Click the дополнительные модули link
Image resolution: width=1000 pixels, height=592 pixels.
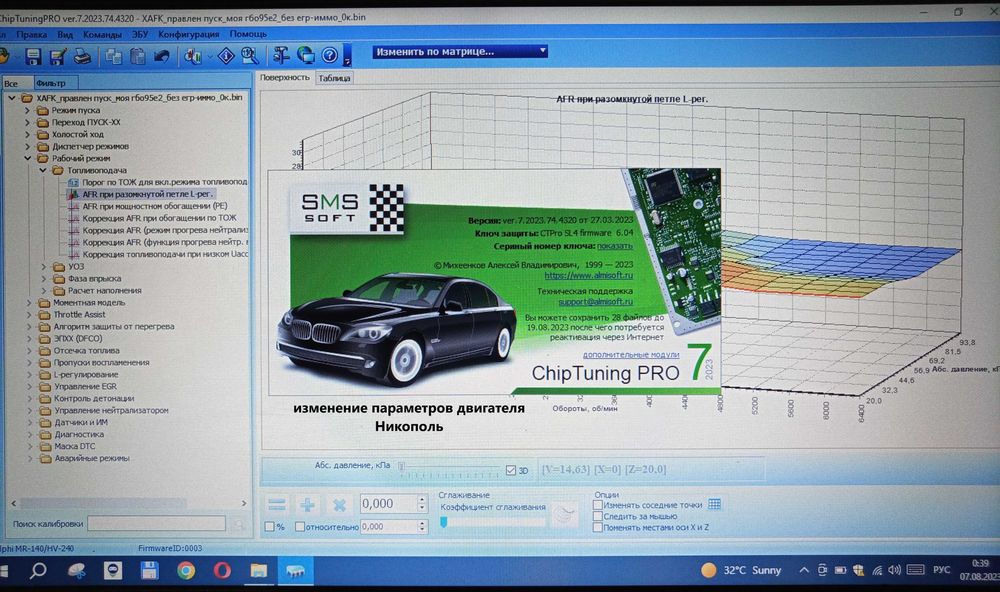pos(631,354)
